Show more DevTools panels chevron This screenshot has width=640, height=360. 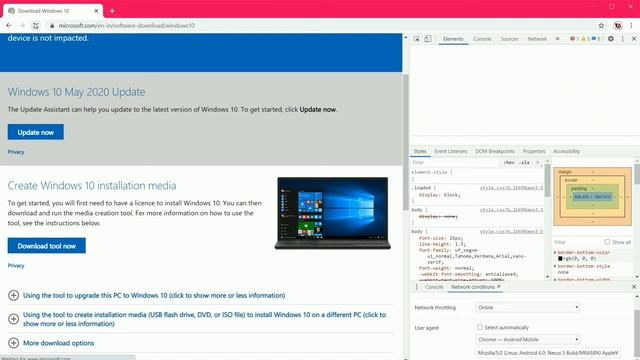(x=558, y=39)
